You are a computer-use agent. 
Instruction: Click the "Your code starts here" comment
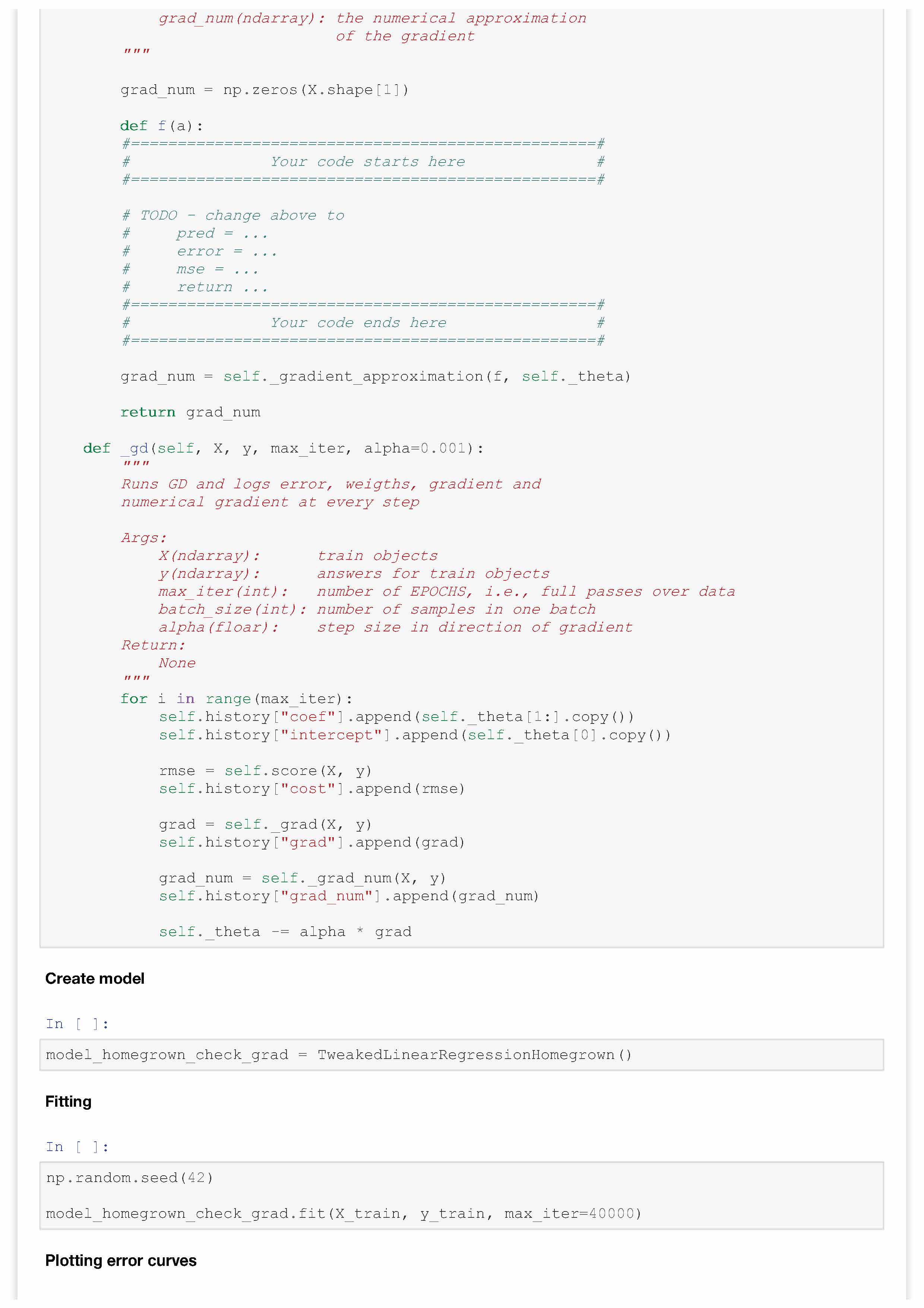pyautogui.click(x=367, y=162)
